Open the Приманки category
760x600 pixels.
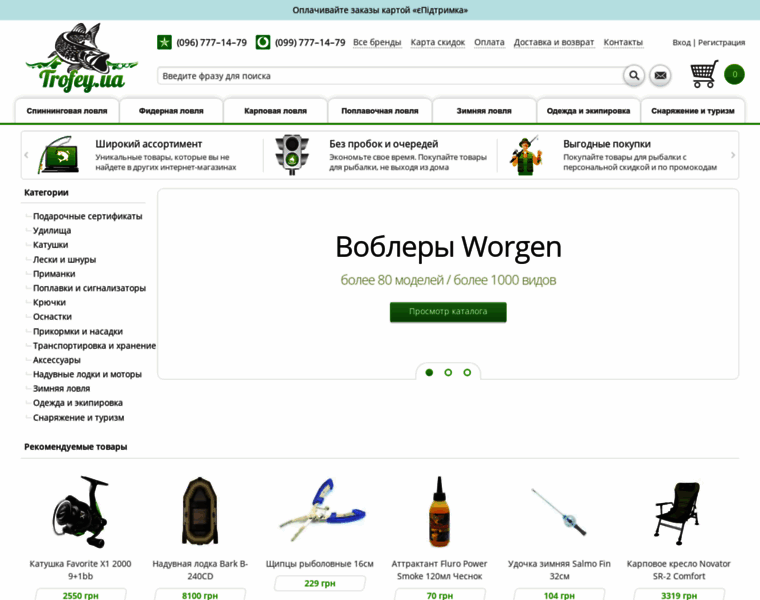[54, 274]
